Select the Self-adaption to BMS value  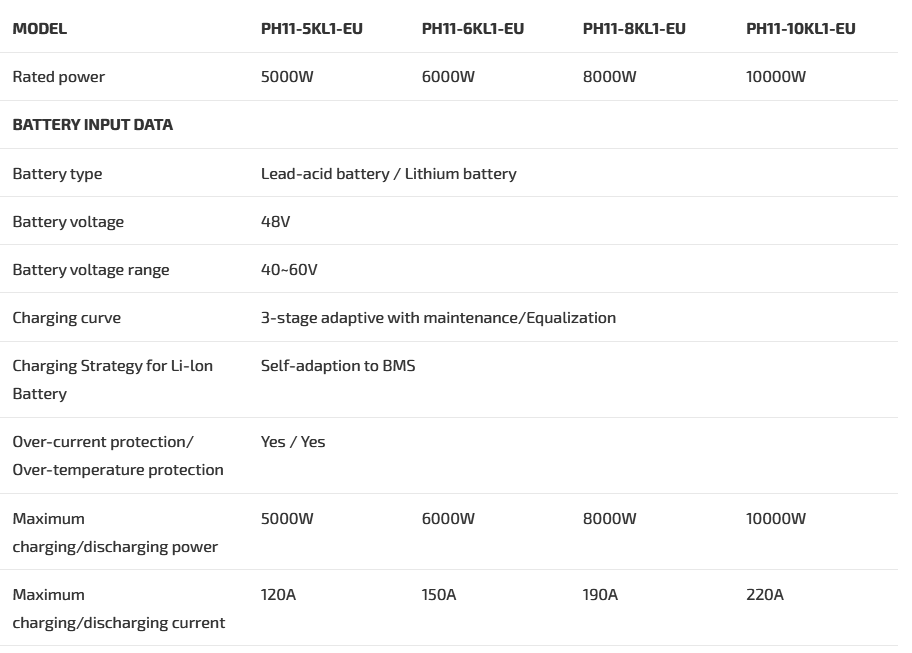(338, 366)
